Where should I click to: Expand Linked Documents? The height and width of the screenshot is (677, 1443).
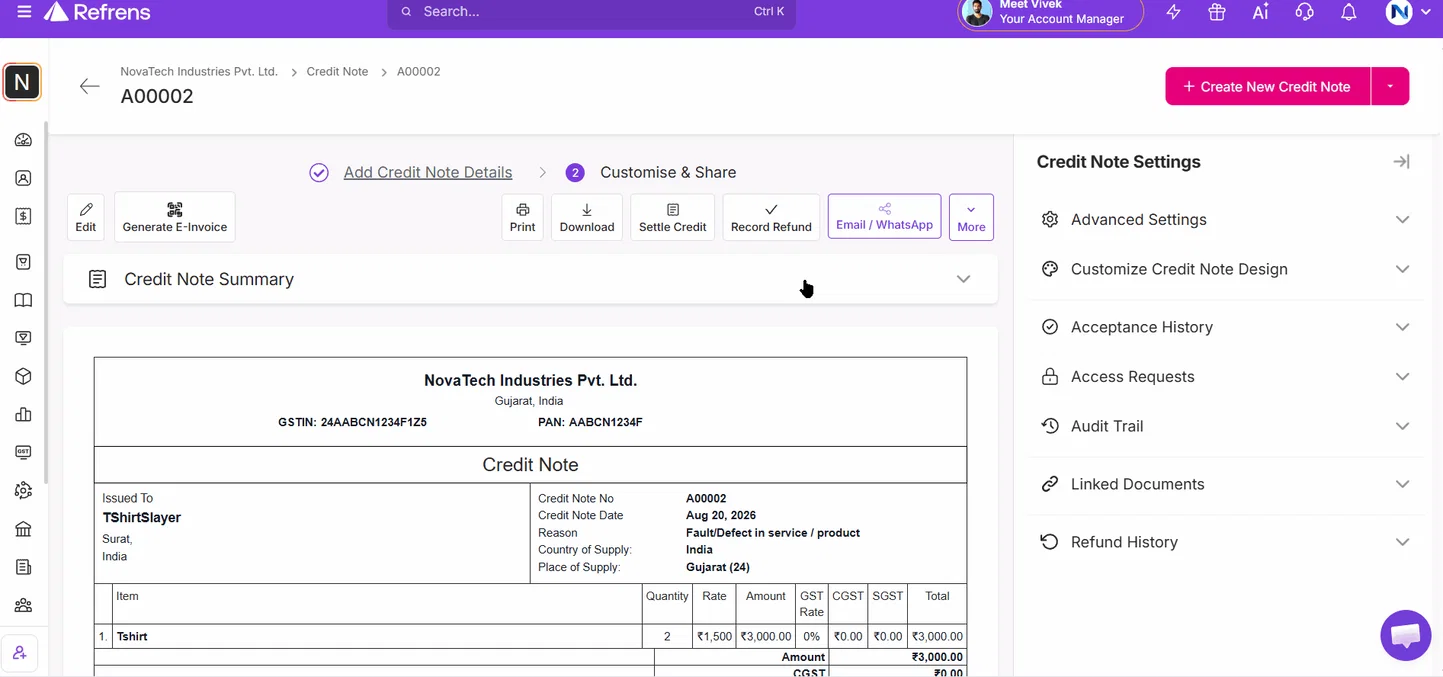click(x=1225, y=484)
